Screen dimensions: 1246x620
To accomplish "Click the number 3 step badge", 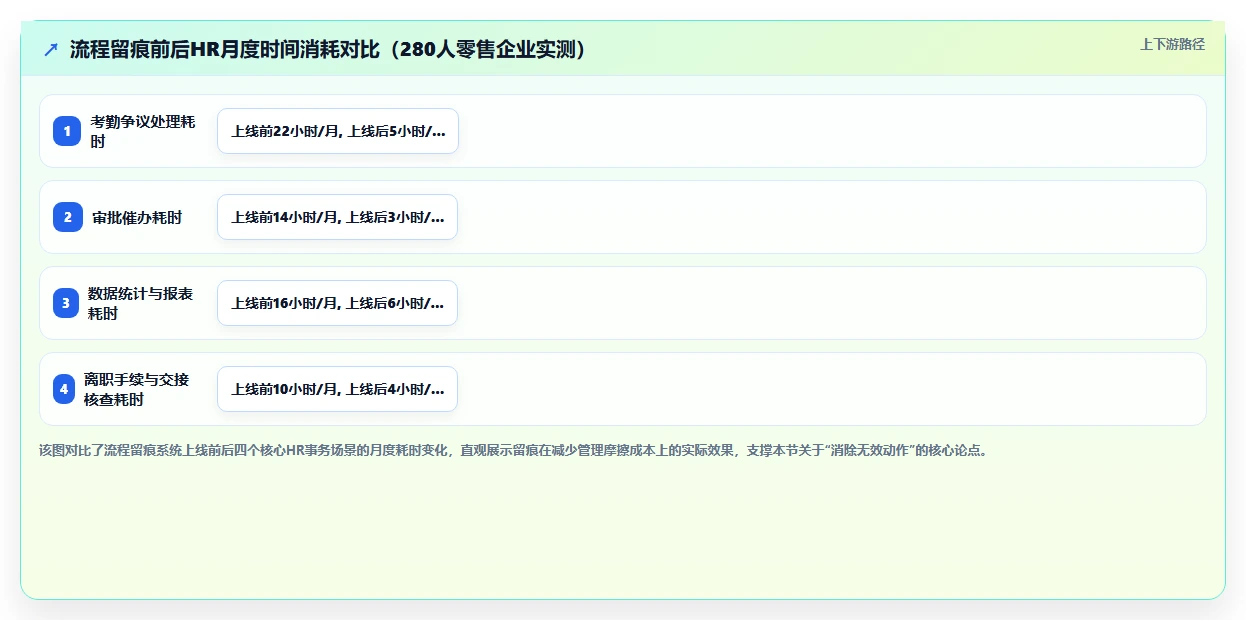I will 67,303.
